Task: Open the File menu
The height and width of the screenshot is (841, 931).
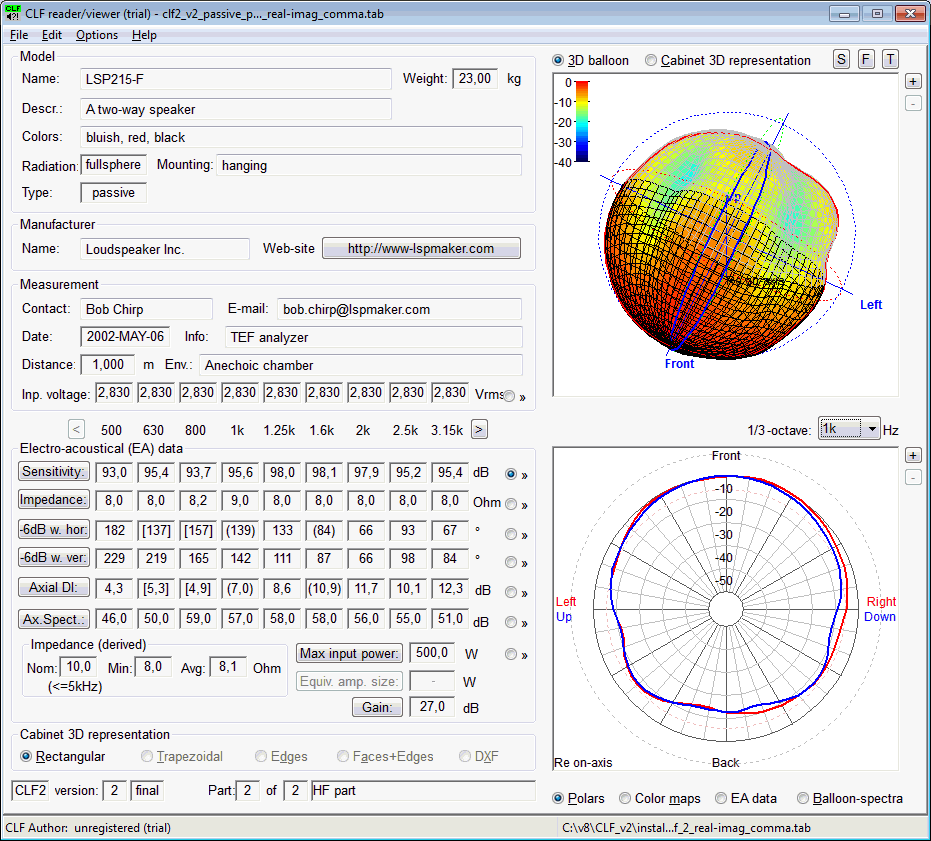Action: point(19,35)
